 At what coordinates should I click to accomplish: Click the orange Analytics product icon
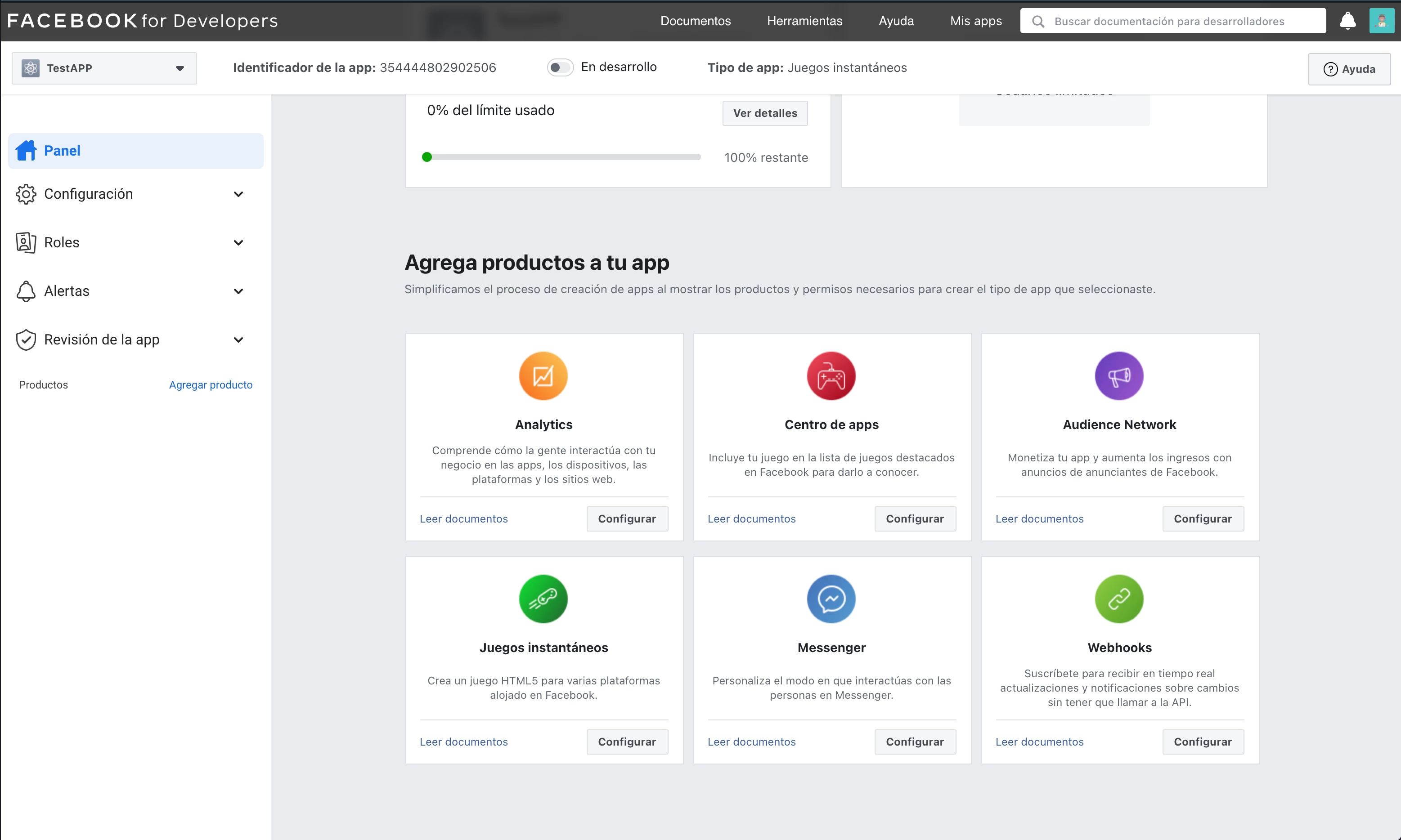tap(543, 376)
